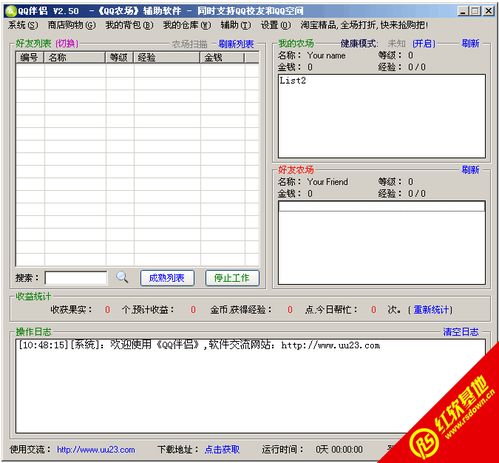This screenshot has width=499, height=463.
Task: Open the 商店购物(G) menu
Action: 72,25
